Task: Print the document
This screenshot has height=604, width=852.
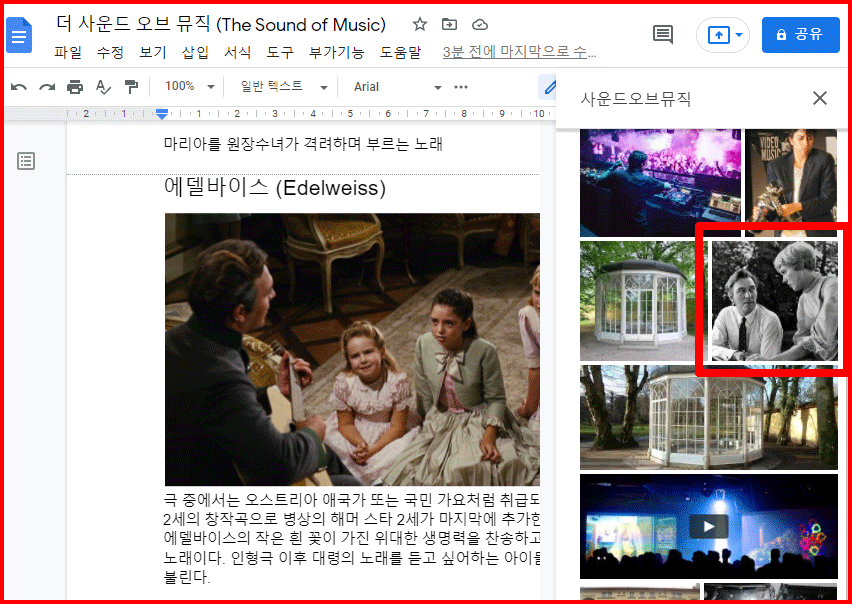Action: pos(75,87)
